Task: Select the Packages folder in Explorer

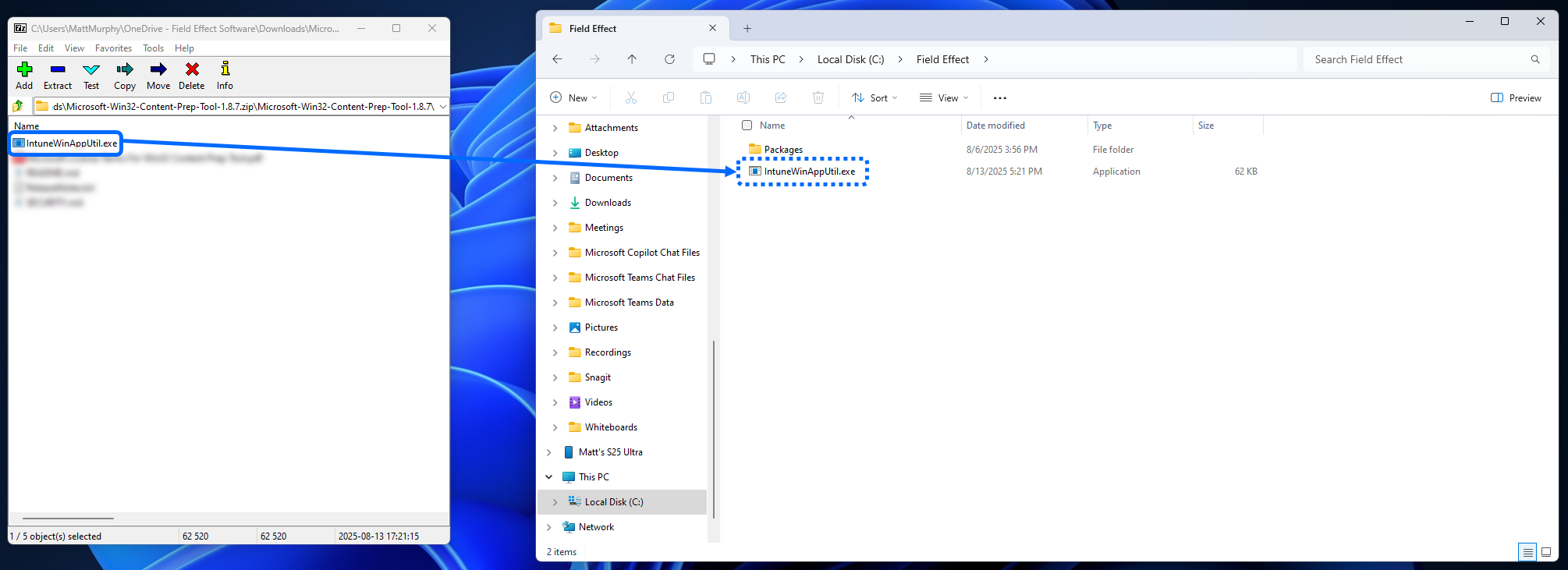Action: click(775, 149)
